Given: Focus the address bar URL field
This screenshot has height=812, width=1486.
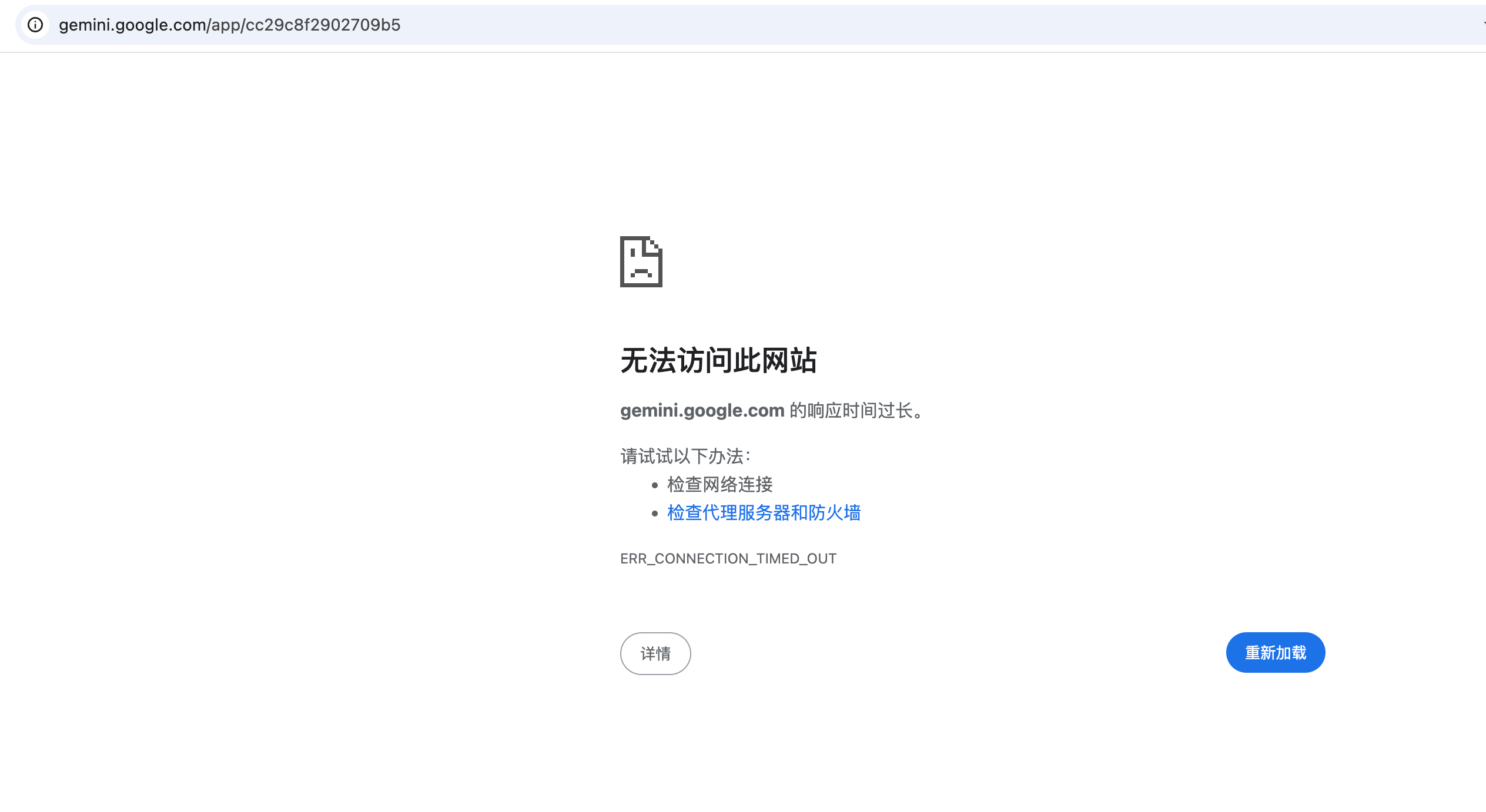Looking at the screenshot, I should click(229, 25).
